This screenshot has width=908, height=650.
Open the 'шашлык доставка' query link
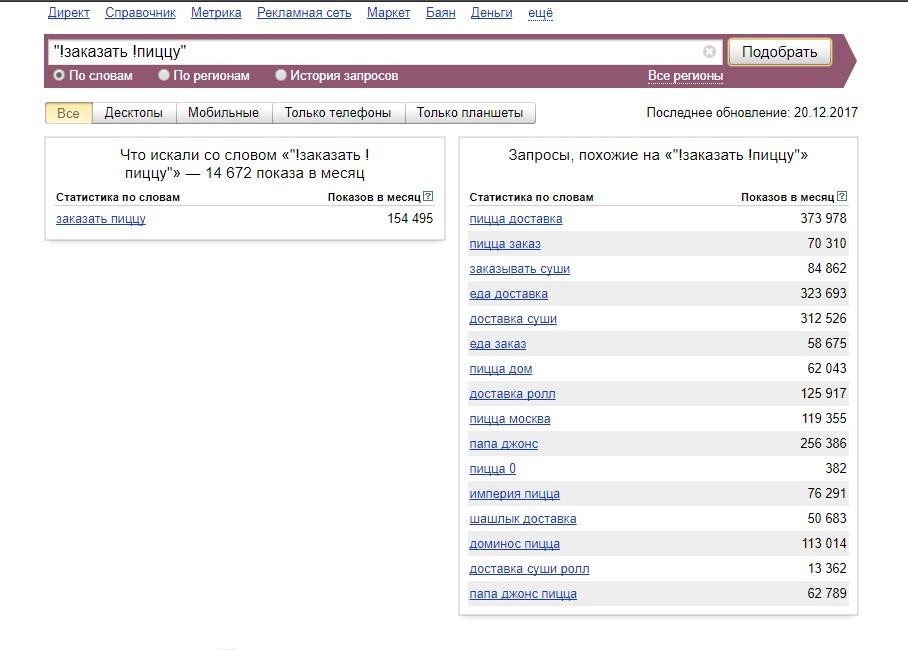pos(523,519)
